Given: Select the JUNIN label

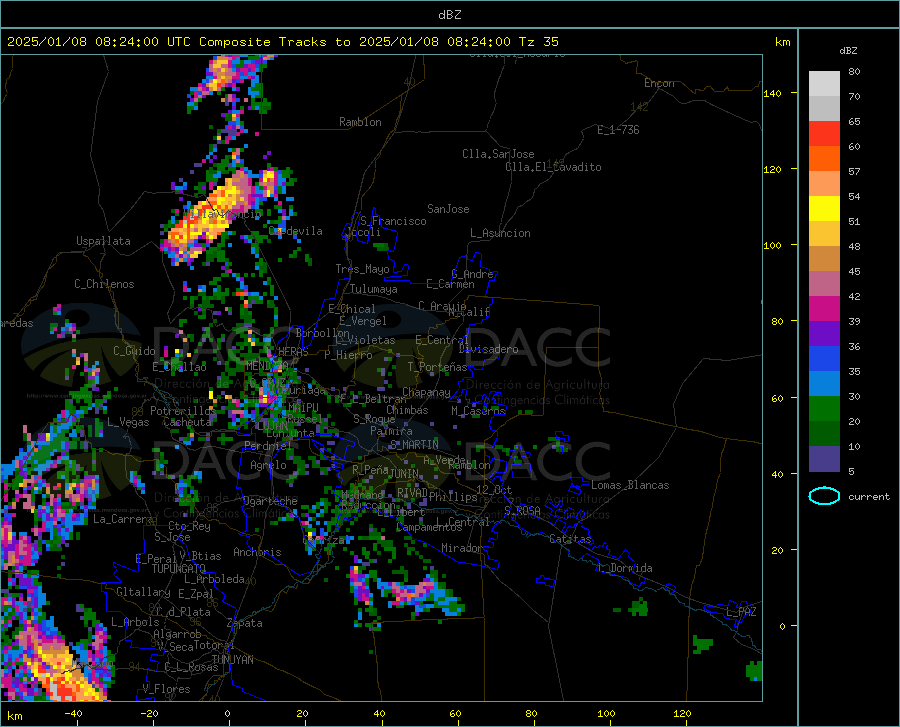Looking at the screenshot, I should (404, 474).
